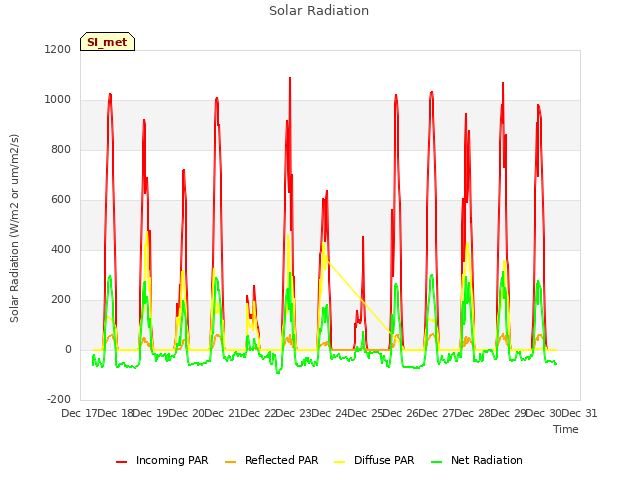The image size is (640, 480).
Task: Click the green Net Radiation legend swatch
Action: click(x=437, y=462)
